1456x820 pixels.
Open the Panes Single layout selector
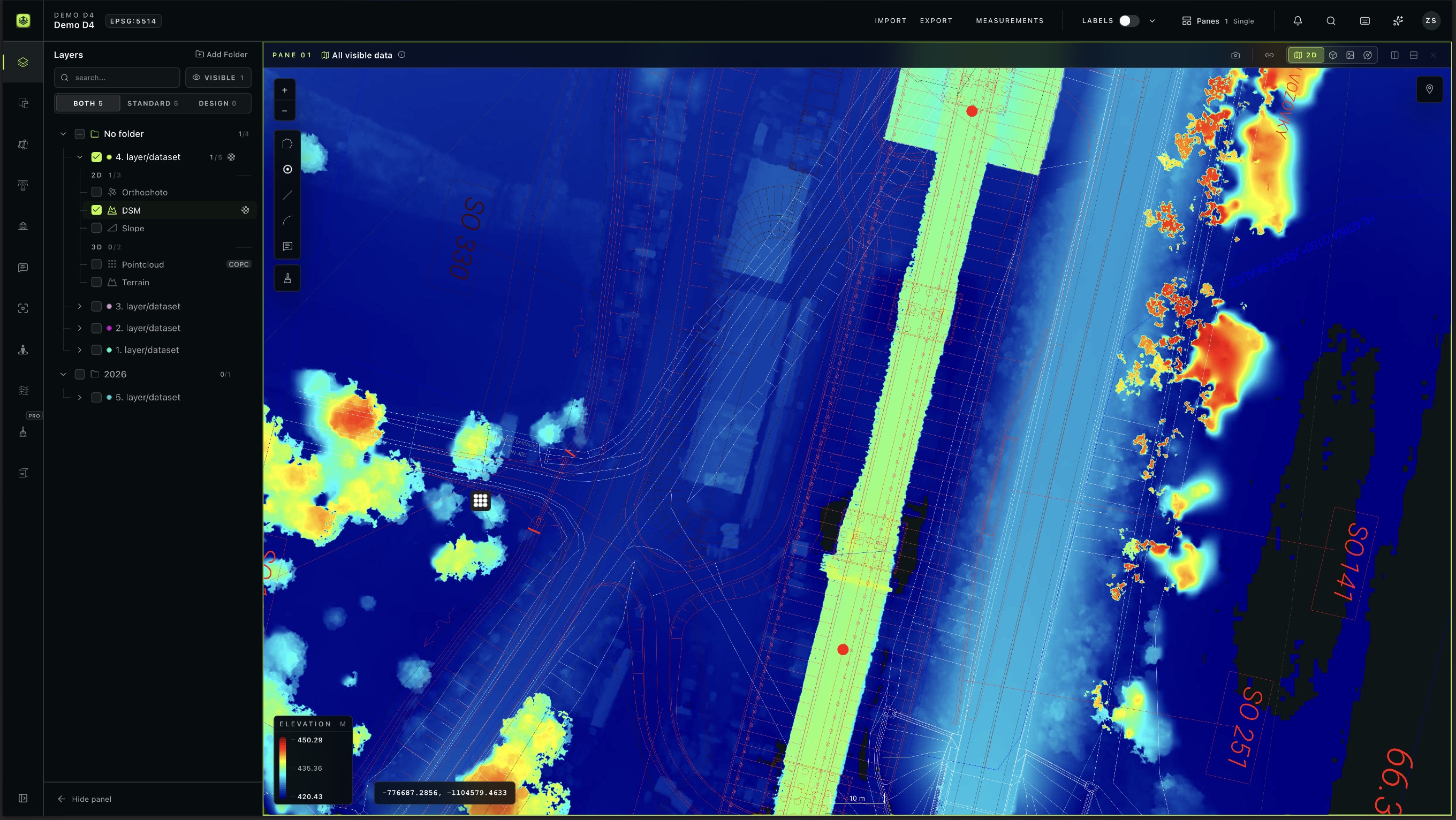(1218, 21)
